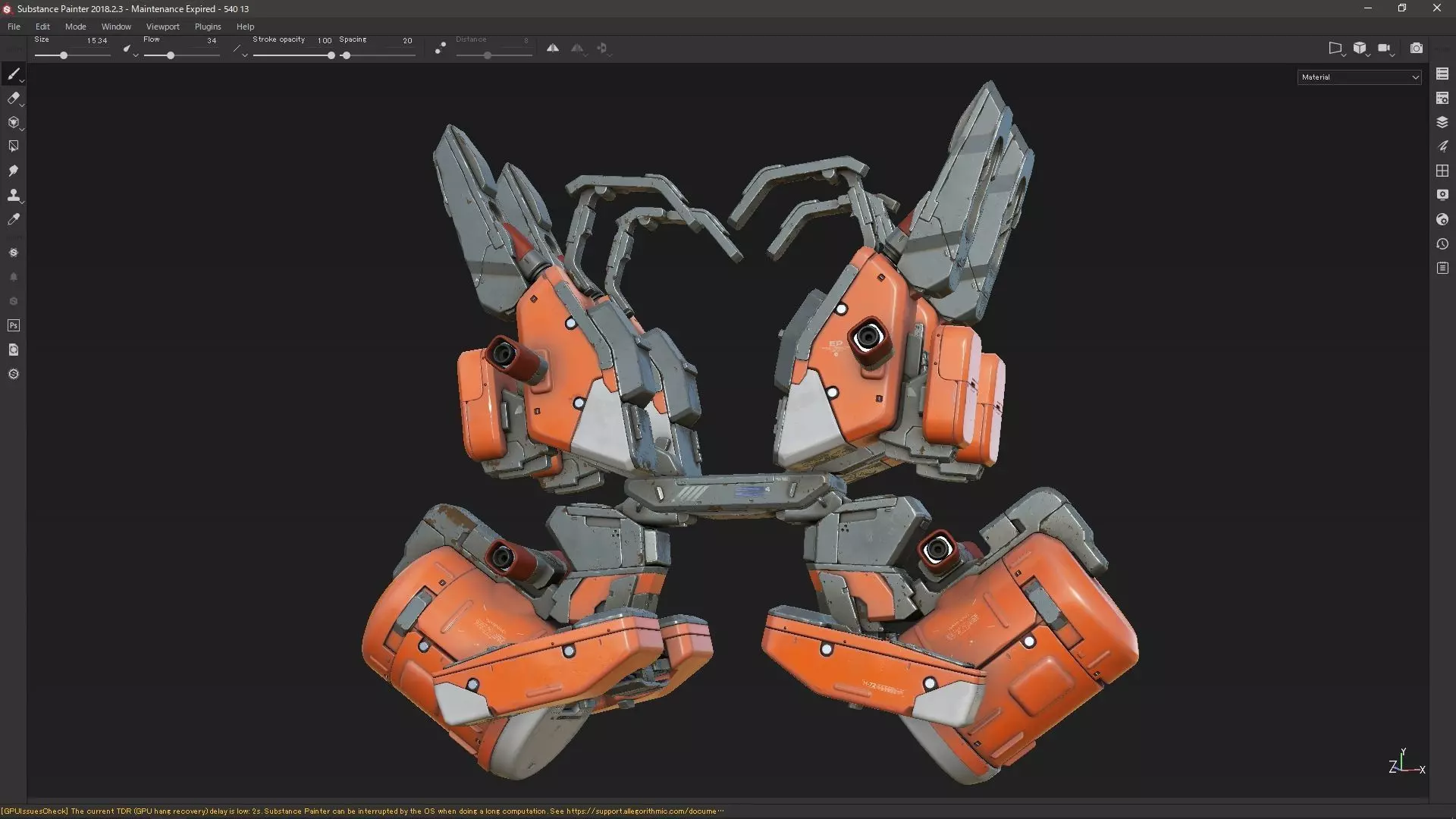The width and height of the screenshot is (1456, 819).
Task: Select the Smudge tool
Action: coord(13,171)
